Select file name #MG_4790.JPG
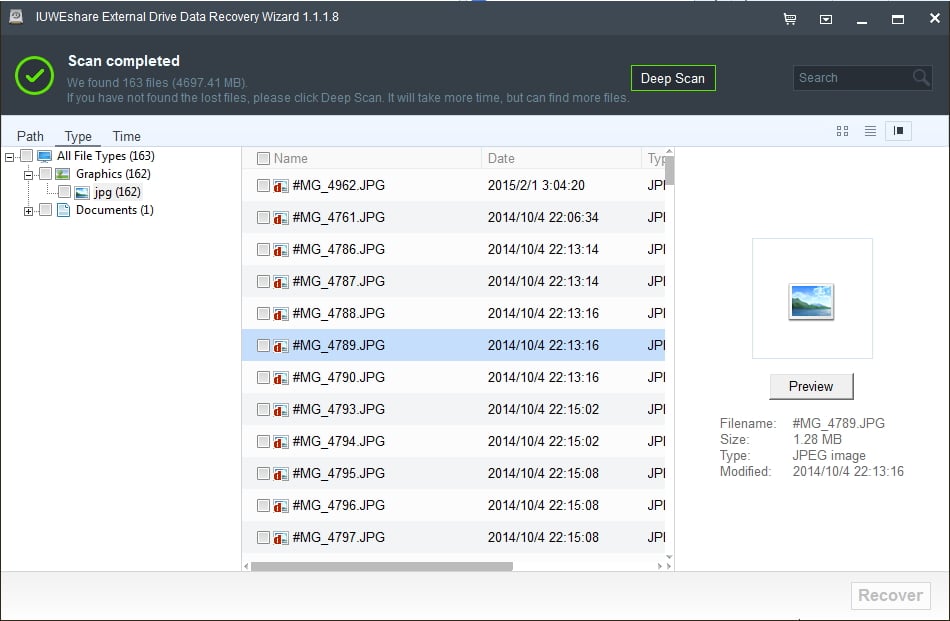 (339, 377)
